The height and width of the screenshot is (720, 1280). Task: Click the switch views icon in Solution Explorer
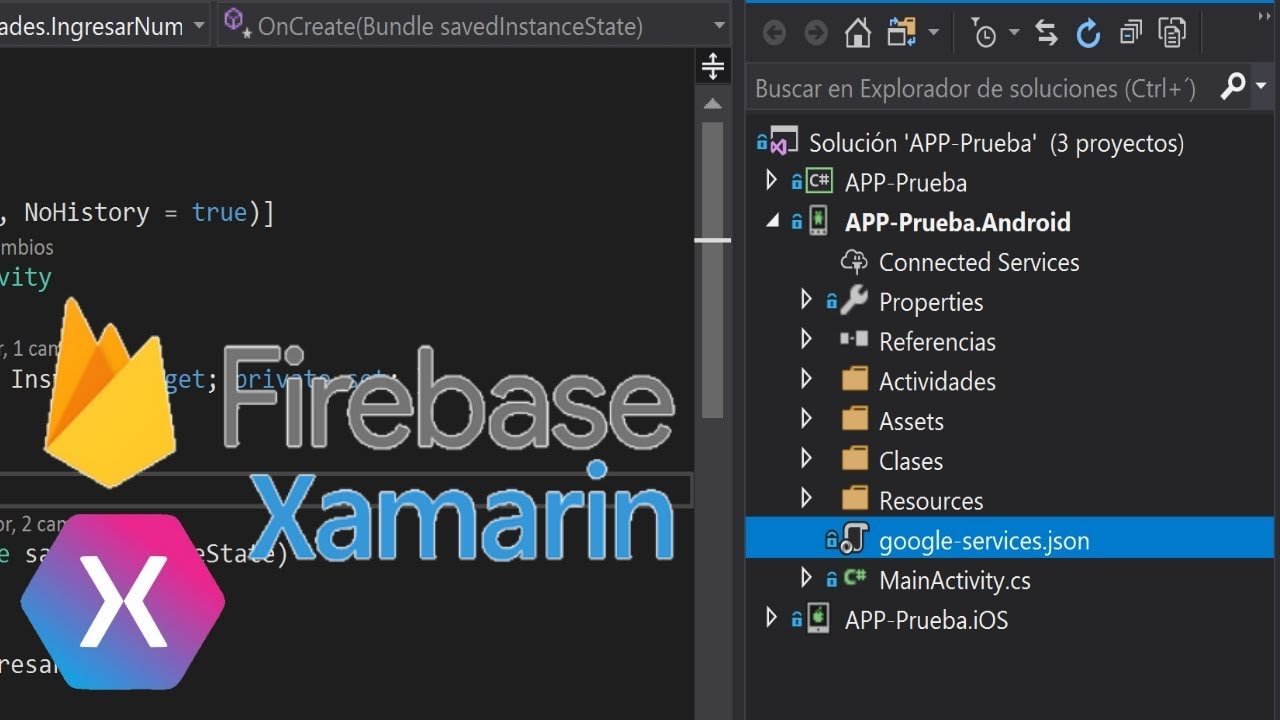coord(902,33)
